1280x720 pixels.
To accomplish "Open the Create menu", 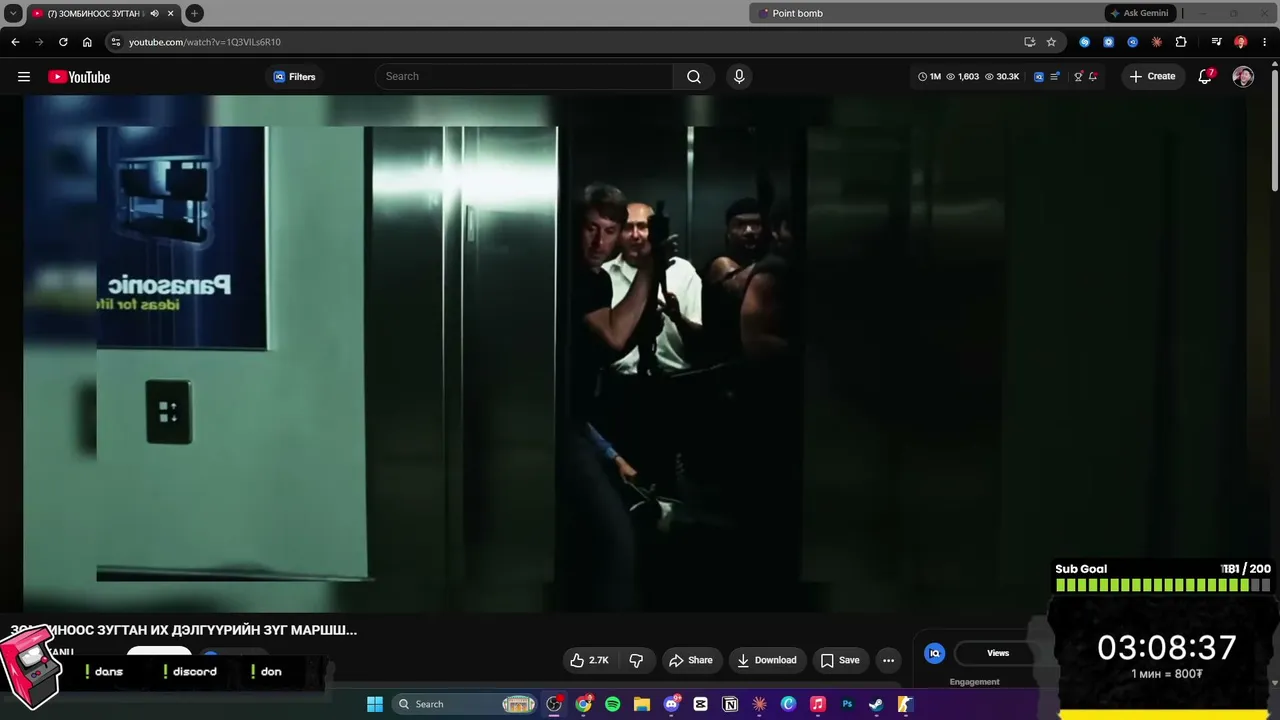I will coord(1152,77).
